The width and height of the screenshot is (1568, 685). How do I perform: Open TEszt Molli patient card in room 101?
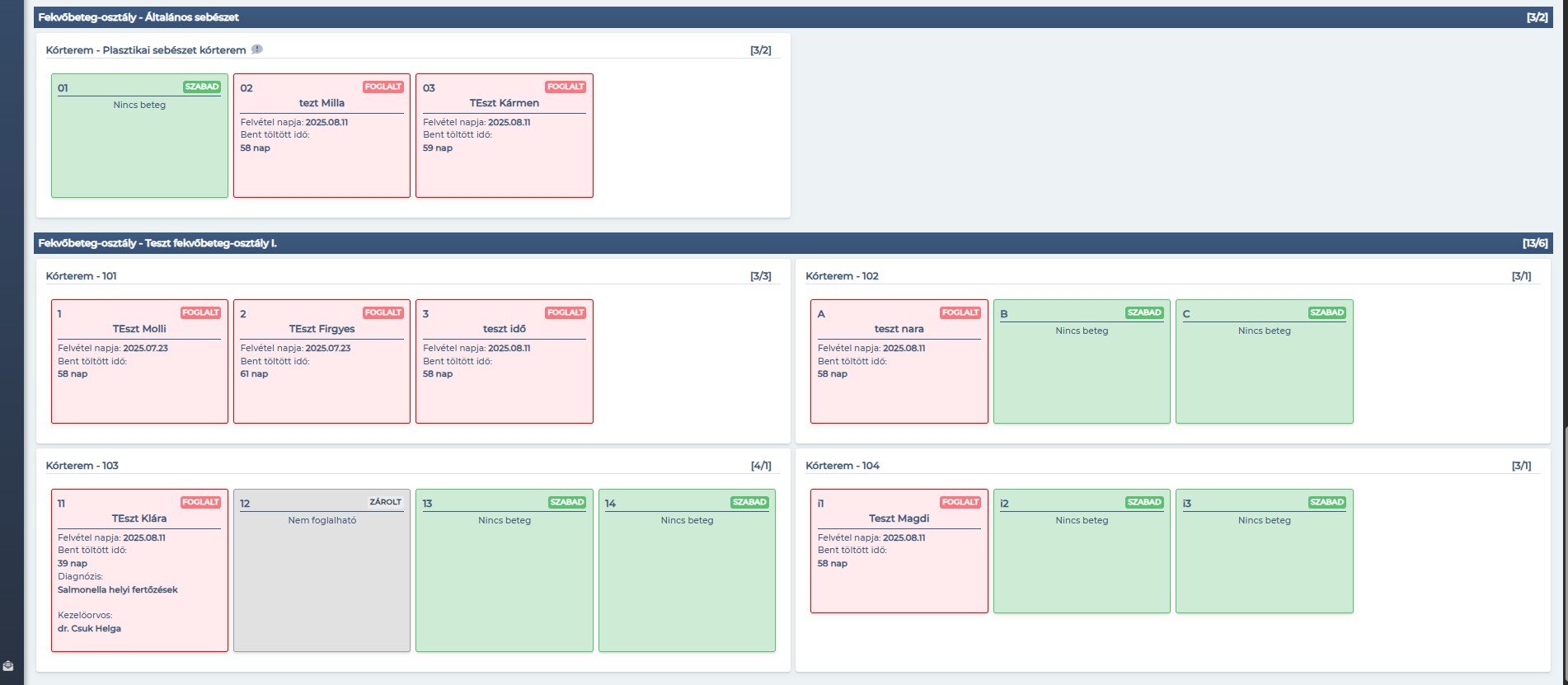[139, 362]
